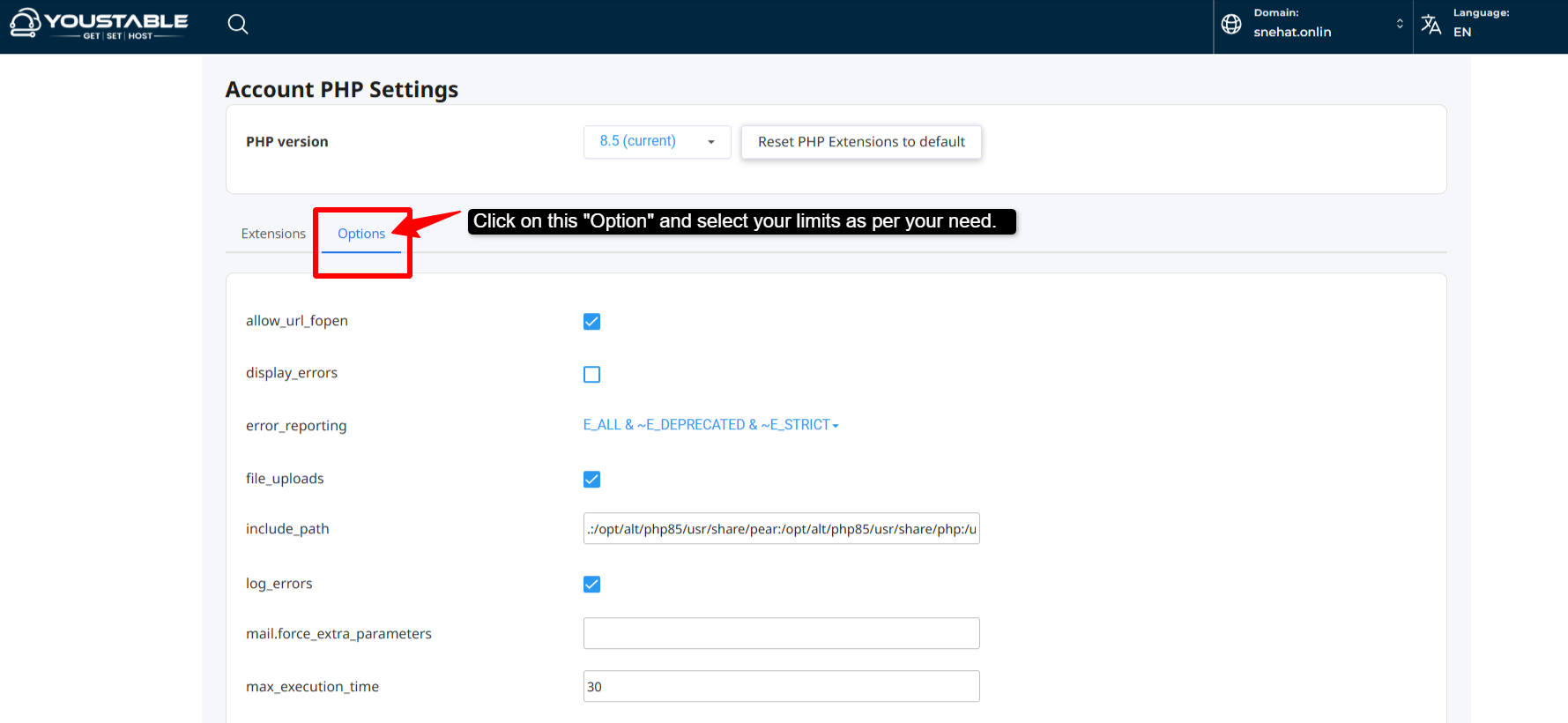The image size is (1568, 723).
Task: Click the include_path label
Action: (287, 529)
